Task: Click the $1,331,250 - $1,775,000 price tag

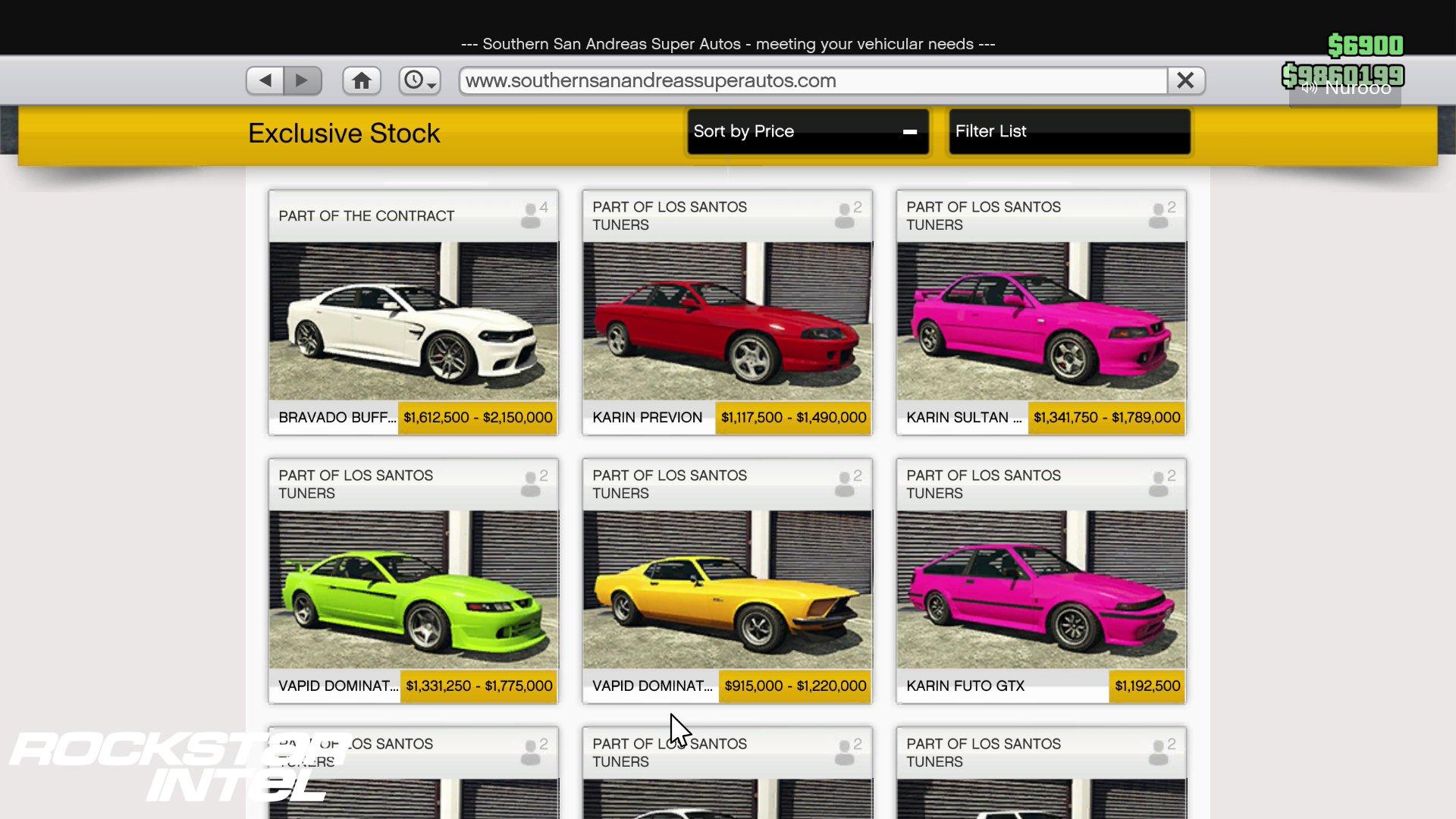Action: point(479,686)
